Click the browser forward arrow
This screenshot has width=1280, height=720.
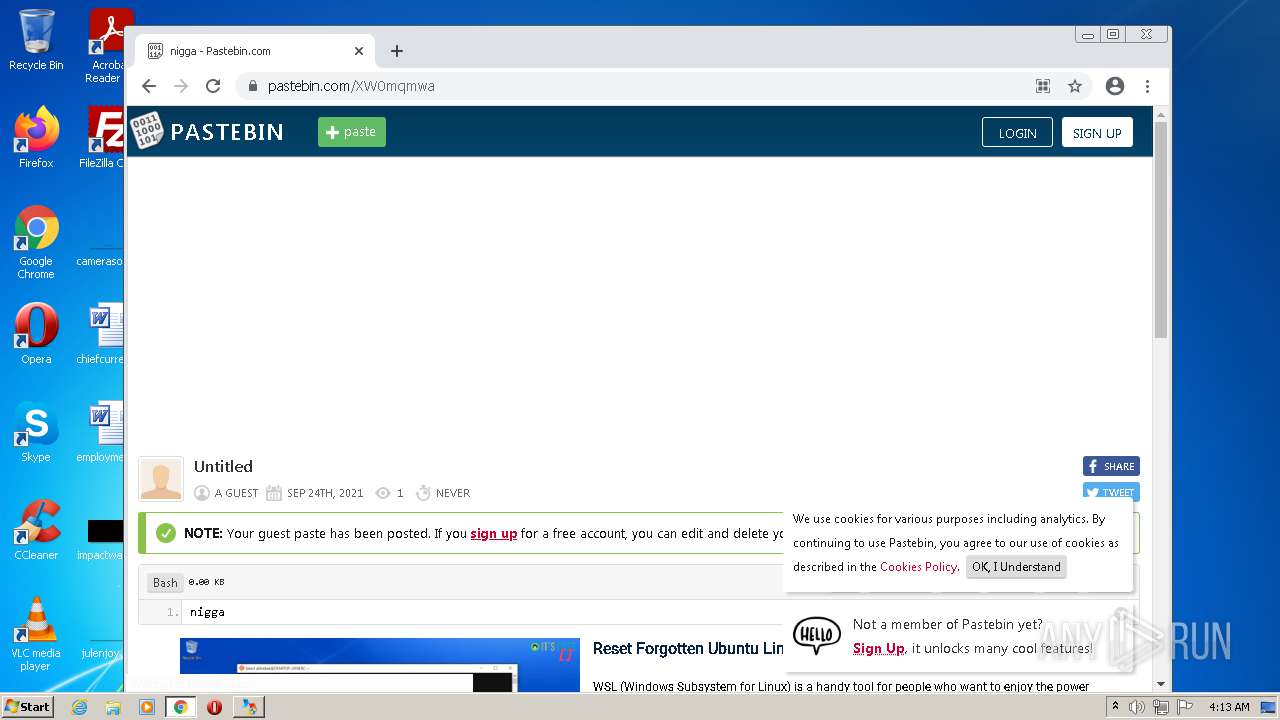tap(181, 86)
